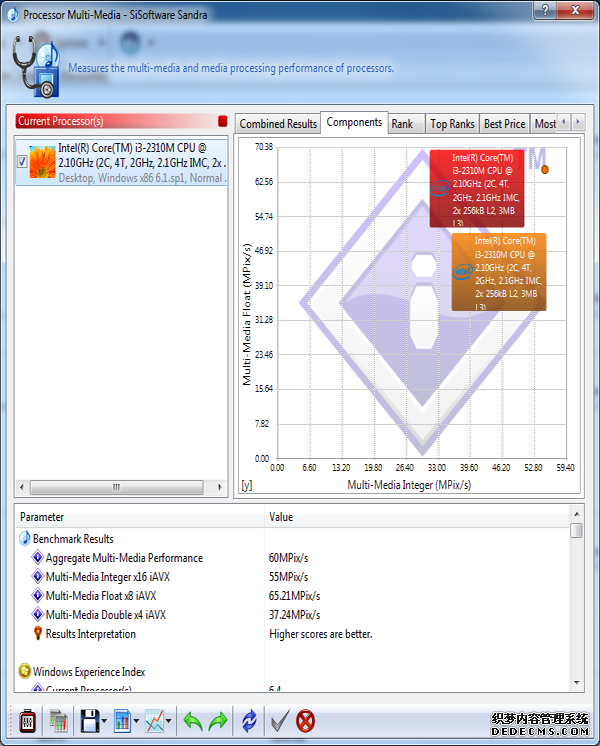Click the processor list horizontal scrollbar thumb
The height and width of the screenshot is (746, 600).
tap(117, 487)
